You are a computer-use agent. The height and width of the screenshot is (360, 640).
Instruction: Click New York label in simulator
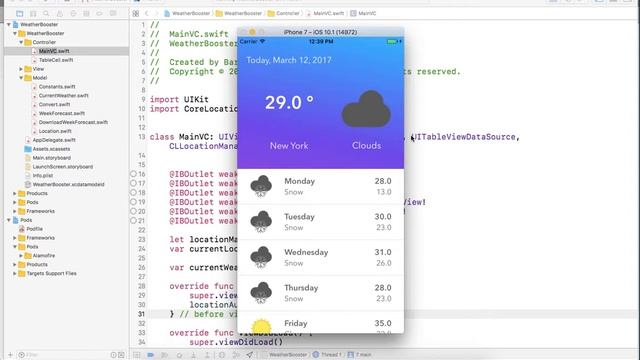click(x=289, y=146)
